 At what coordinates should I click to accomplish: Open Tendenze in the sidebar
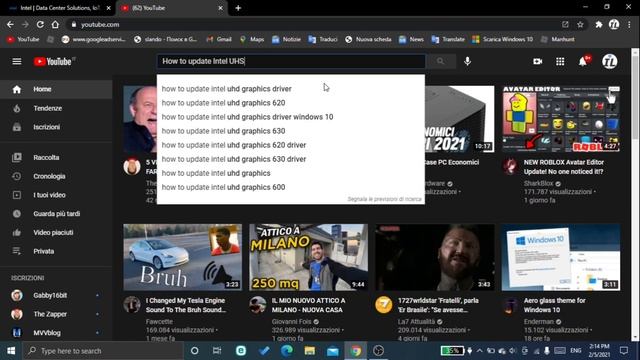pos(56,108)
